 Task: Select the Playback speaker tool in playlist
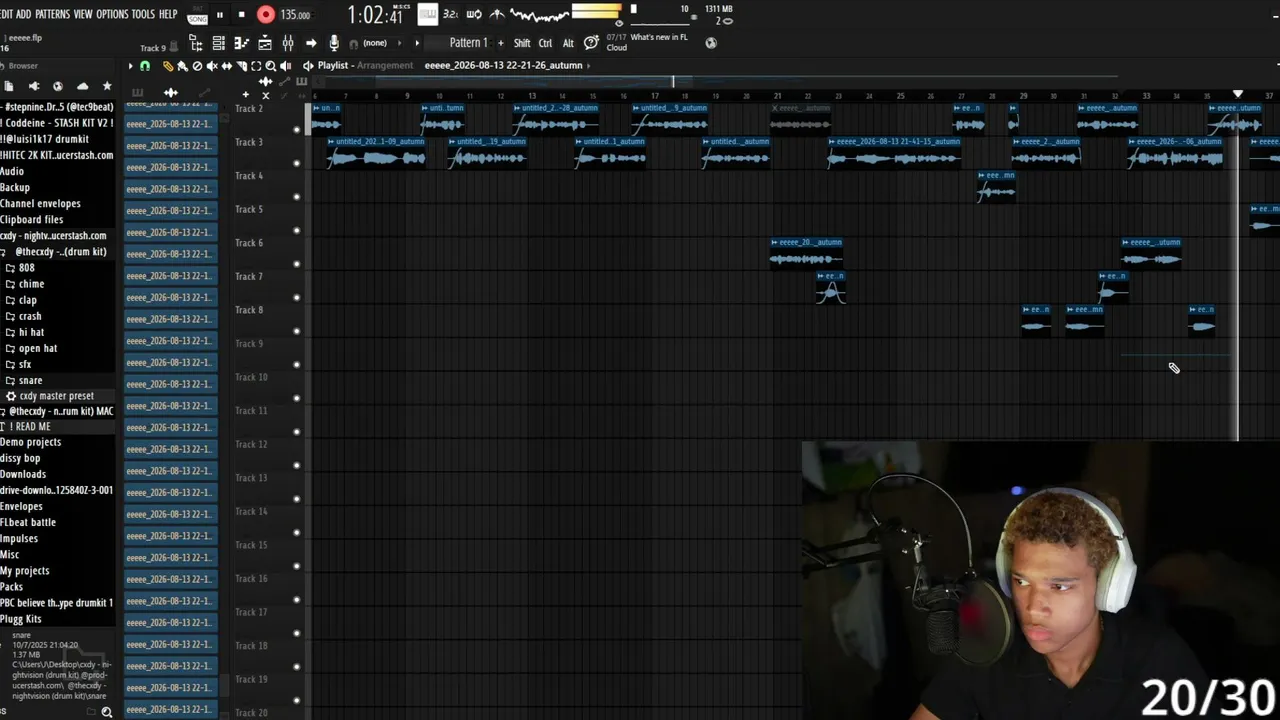tap(286, 66)
